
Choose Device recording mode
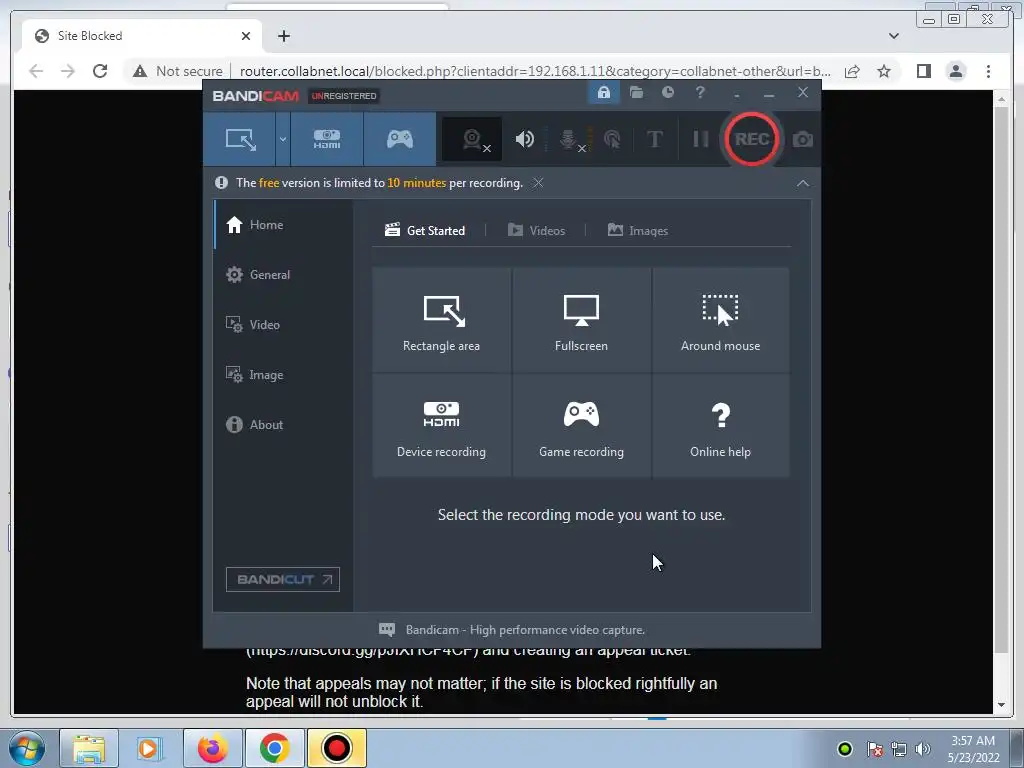[441, 426]
